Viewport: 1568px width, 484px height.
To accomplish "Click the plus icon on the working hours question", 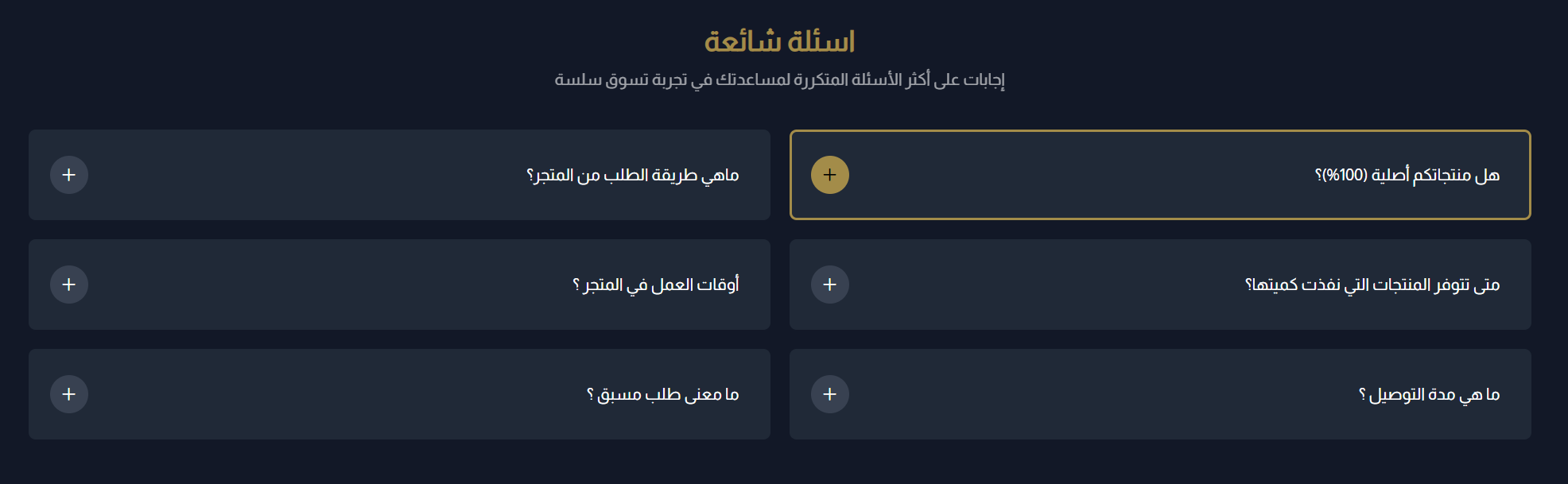I will (x=69, y=285).
